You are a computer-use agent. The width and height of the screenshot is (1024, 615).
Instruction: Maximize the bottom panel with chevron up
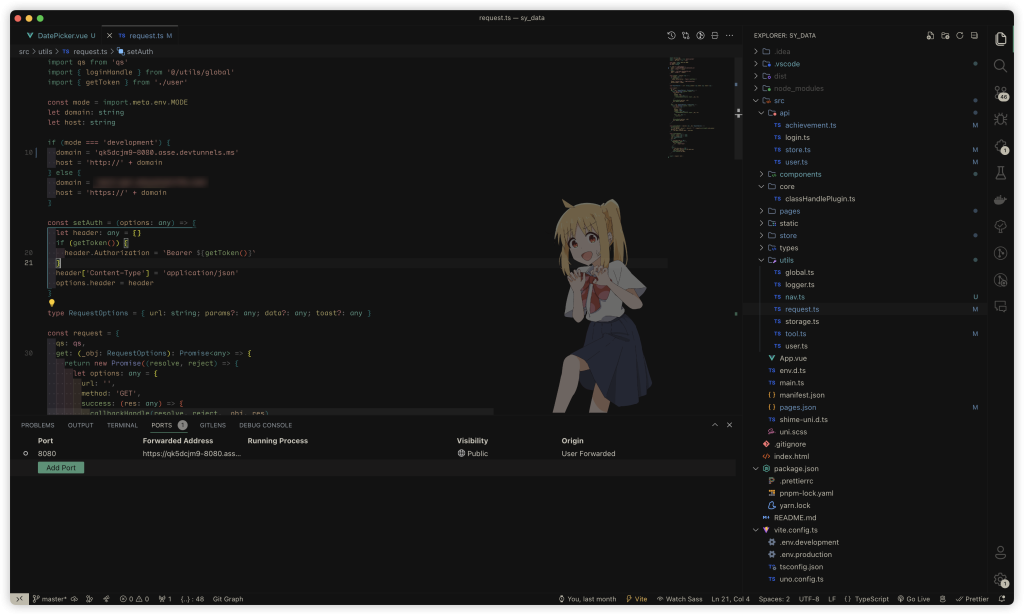pos(715,425)
